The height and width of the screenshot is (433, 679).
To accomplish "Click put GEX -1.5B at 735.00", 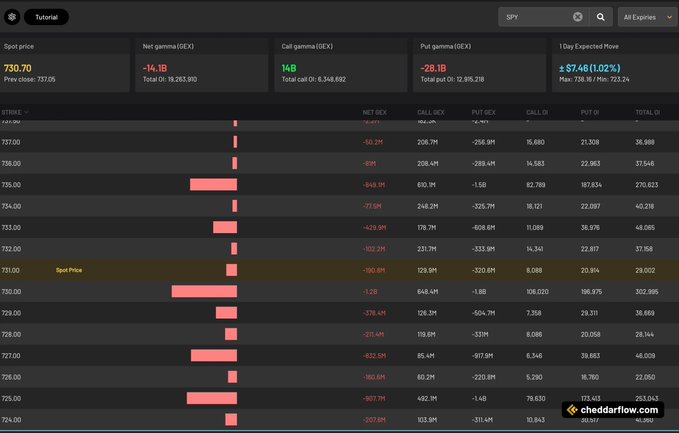I will pyautogui.click(x=479, y=185).
